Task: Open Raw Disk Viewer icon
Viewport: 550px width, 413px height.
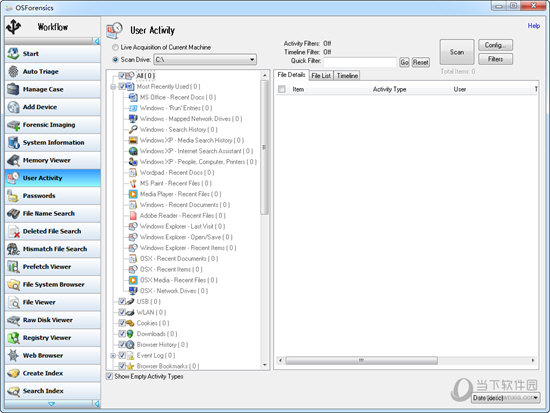Action: point(13,320)
